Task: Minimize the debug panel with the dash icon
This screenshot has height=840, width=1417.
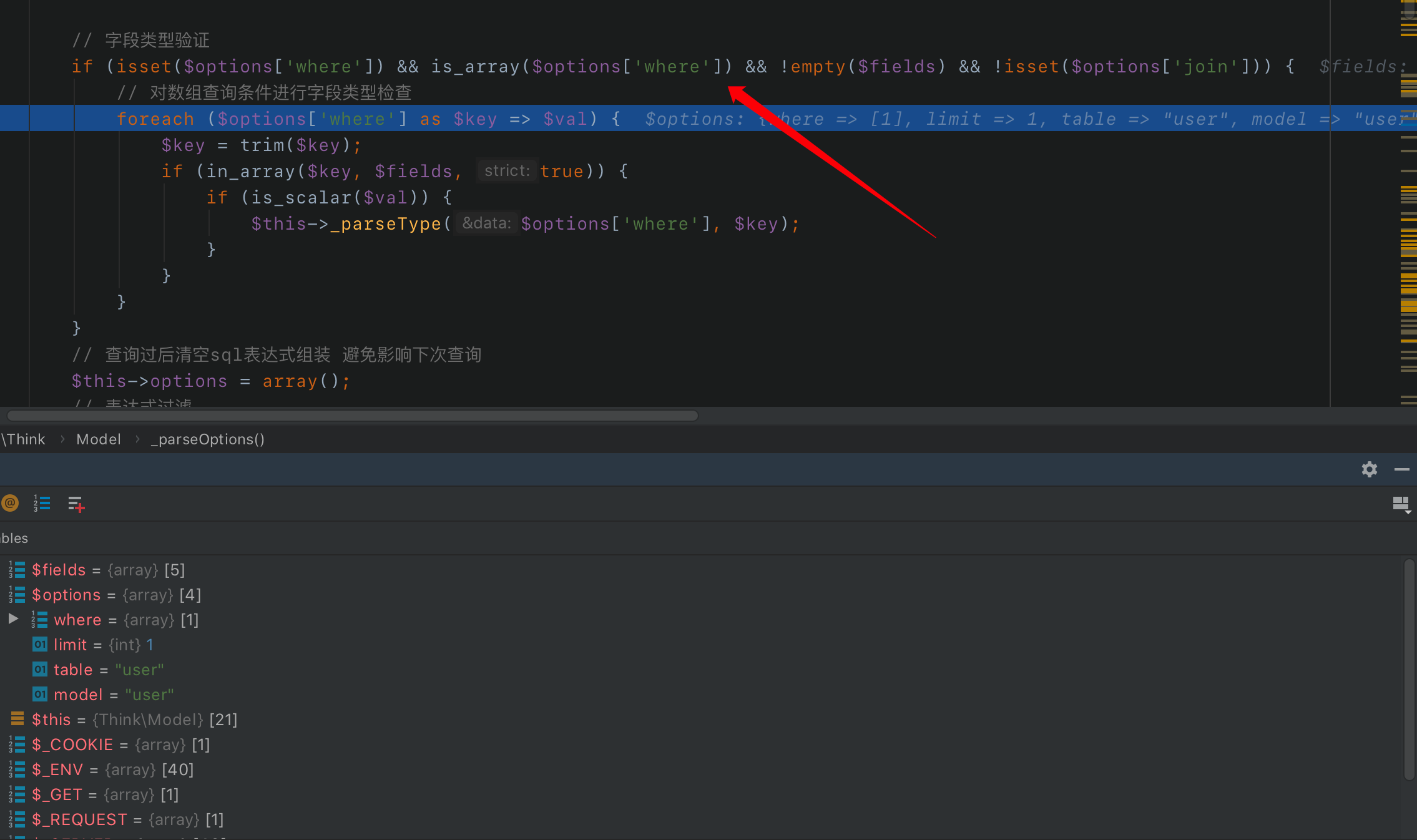Action: point(1402,469)
